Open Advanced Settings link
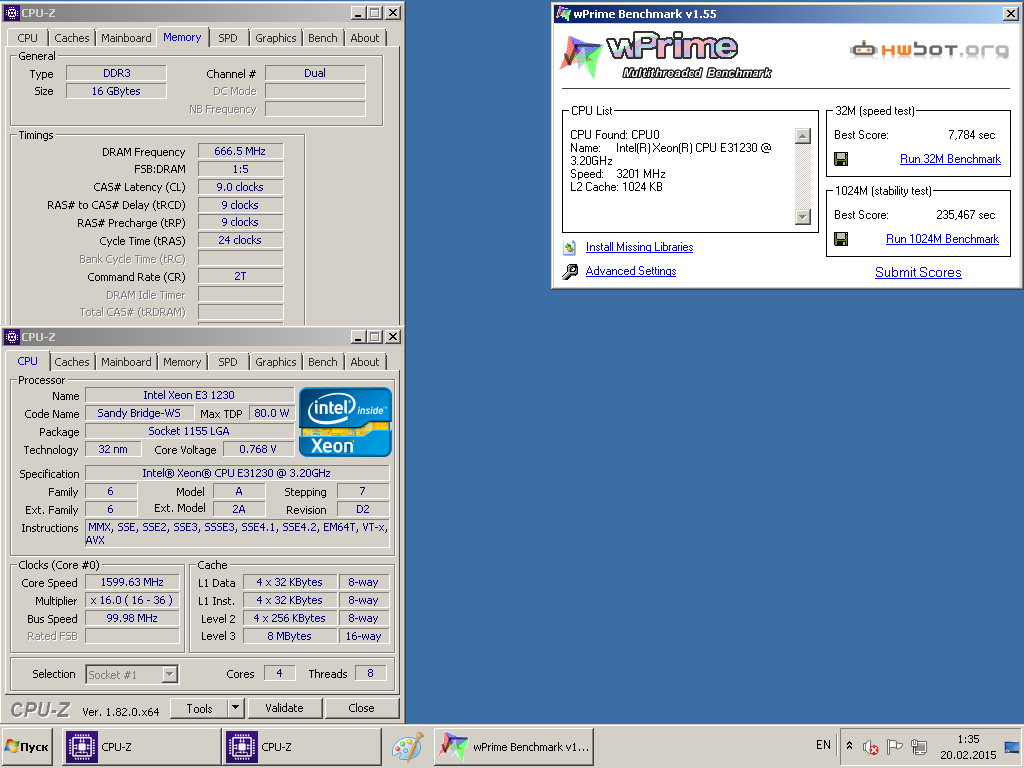Image resolution: width=1024 pixels, height=768 pixels. pyautogui.click(x=631, y=271)
